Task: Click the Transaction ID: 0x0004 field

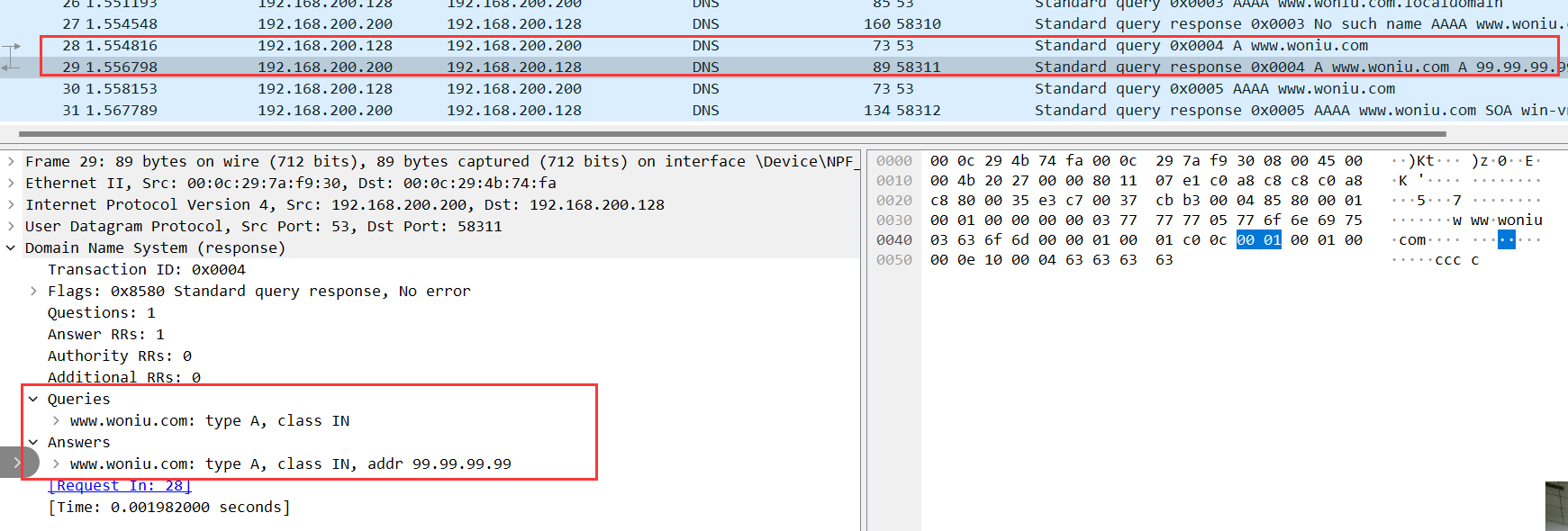Action: click(x=147, y=270)
